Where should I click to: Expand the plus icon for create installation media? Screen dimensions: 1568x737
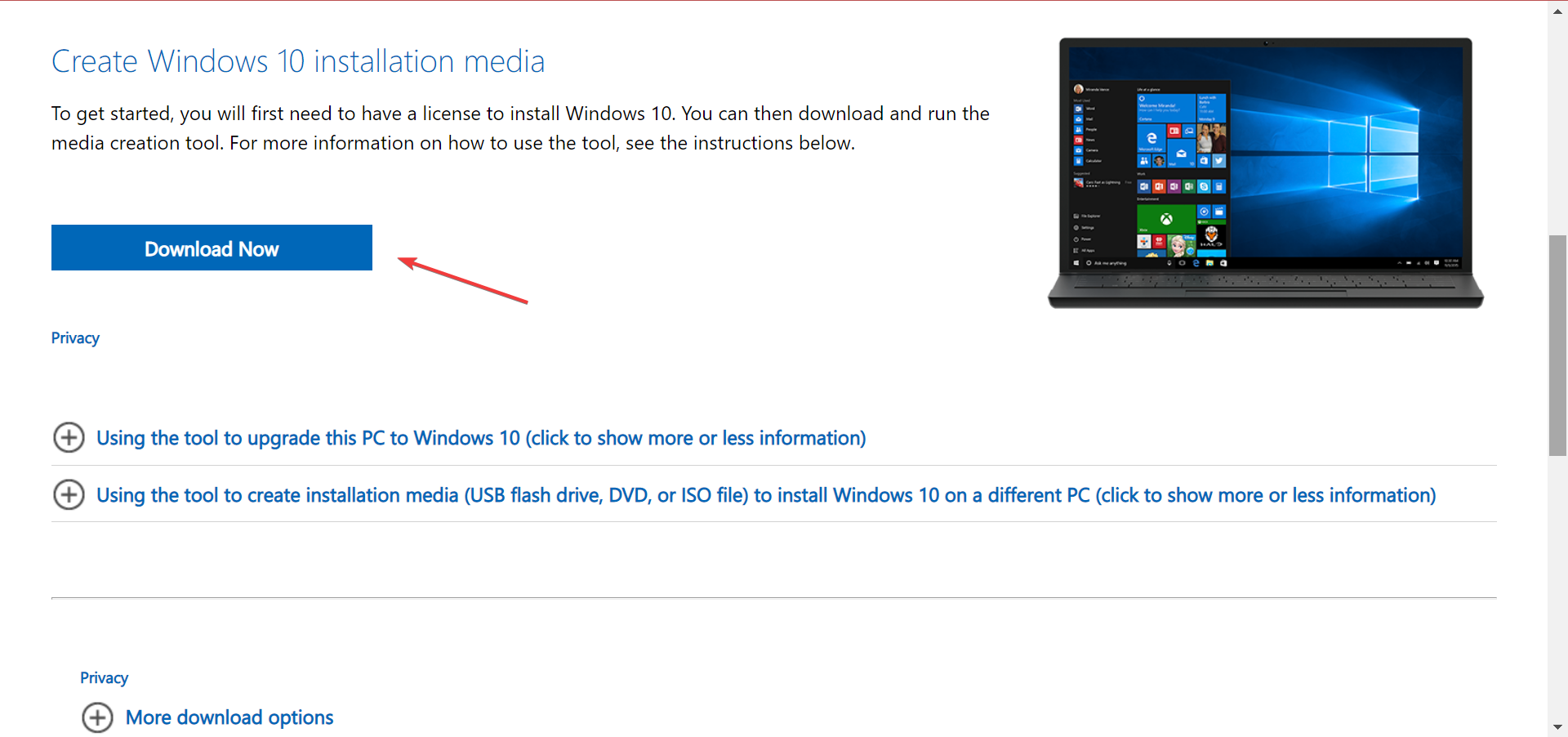point(69,494)
